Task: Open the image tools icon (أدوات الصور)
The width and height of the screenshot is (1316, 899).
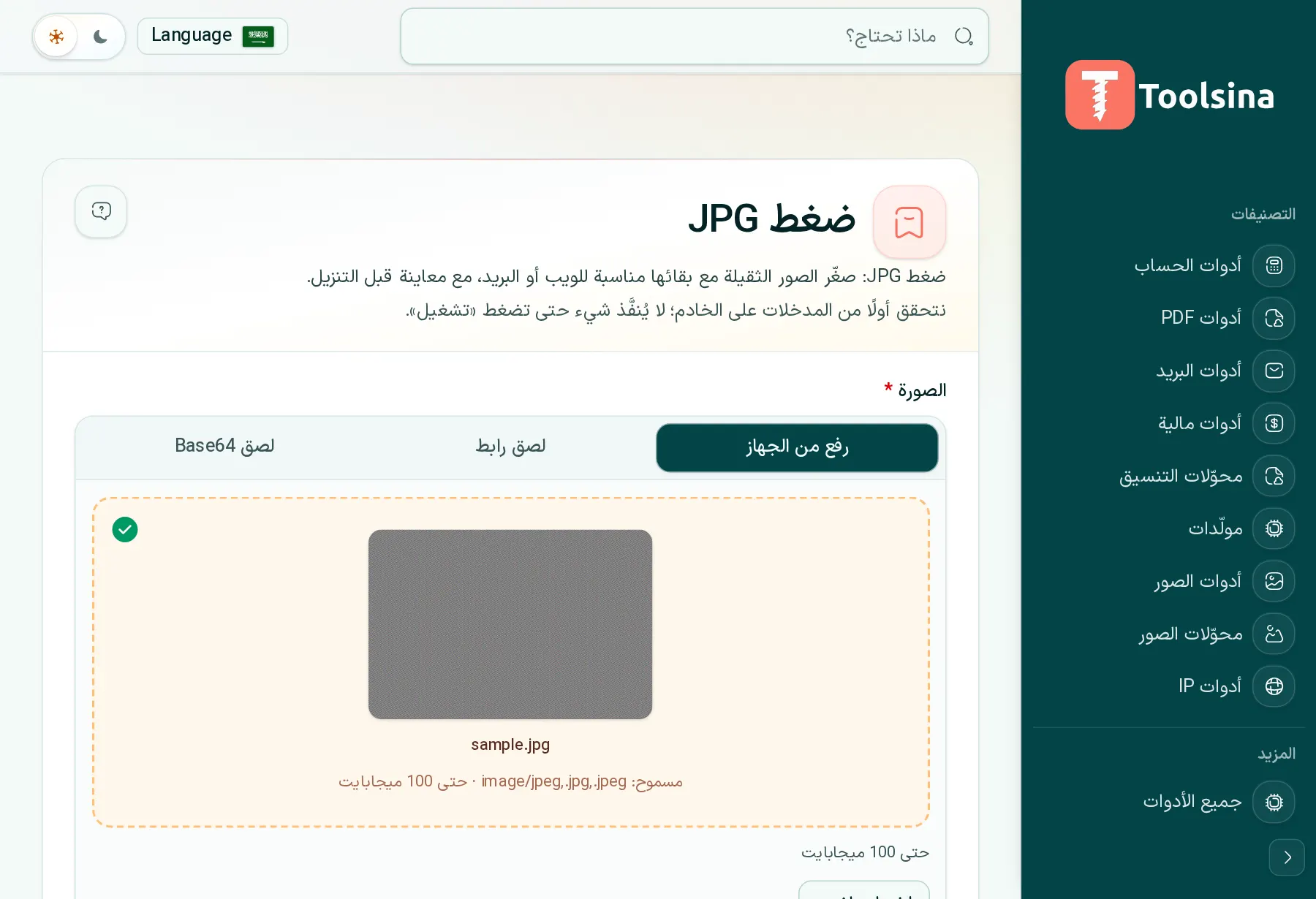Action: 1274,581
